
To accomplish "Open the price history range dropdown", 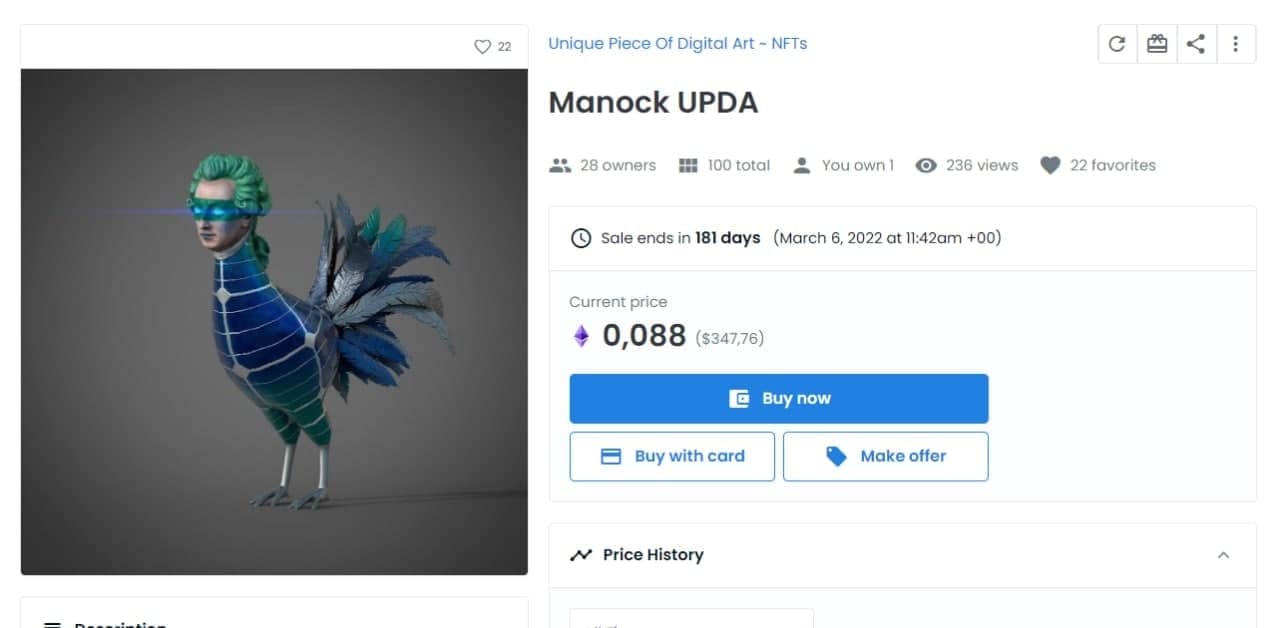I will tap(691, 620).
